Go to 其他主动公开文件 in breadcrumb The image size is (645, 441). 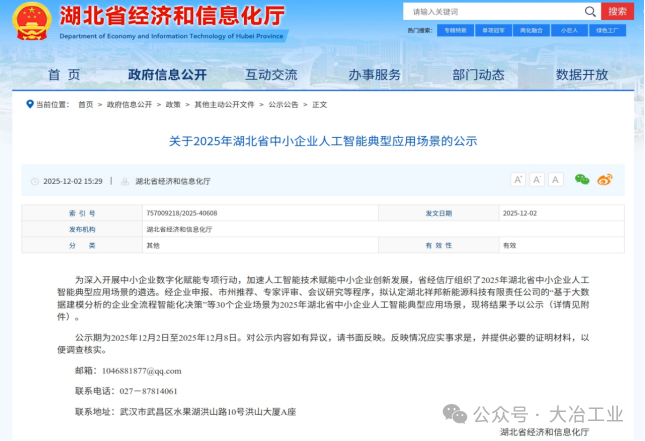(224, 105)
